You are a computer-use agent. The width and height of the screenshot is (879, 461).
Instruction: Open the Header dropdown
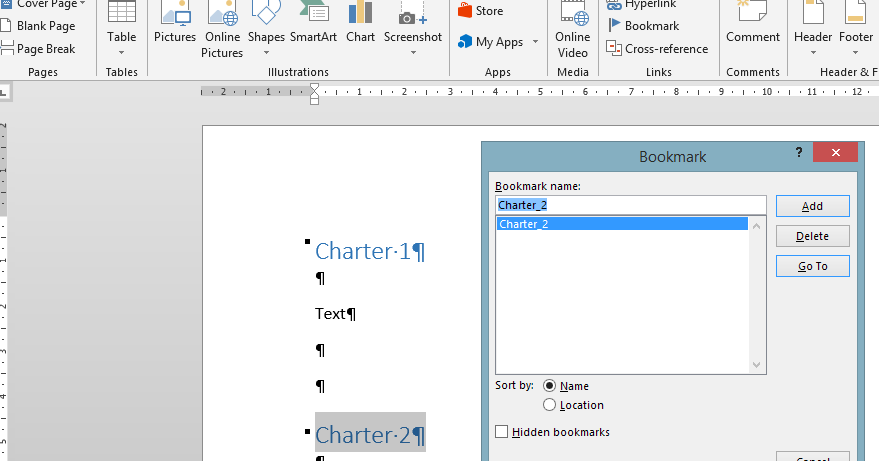pos(813,29)
